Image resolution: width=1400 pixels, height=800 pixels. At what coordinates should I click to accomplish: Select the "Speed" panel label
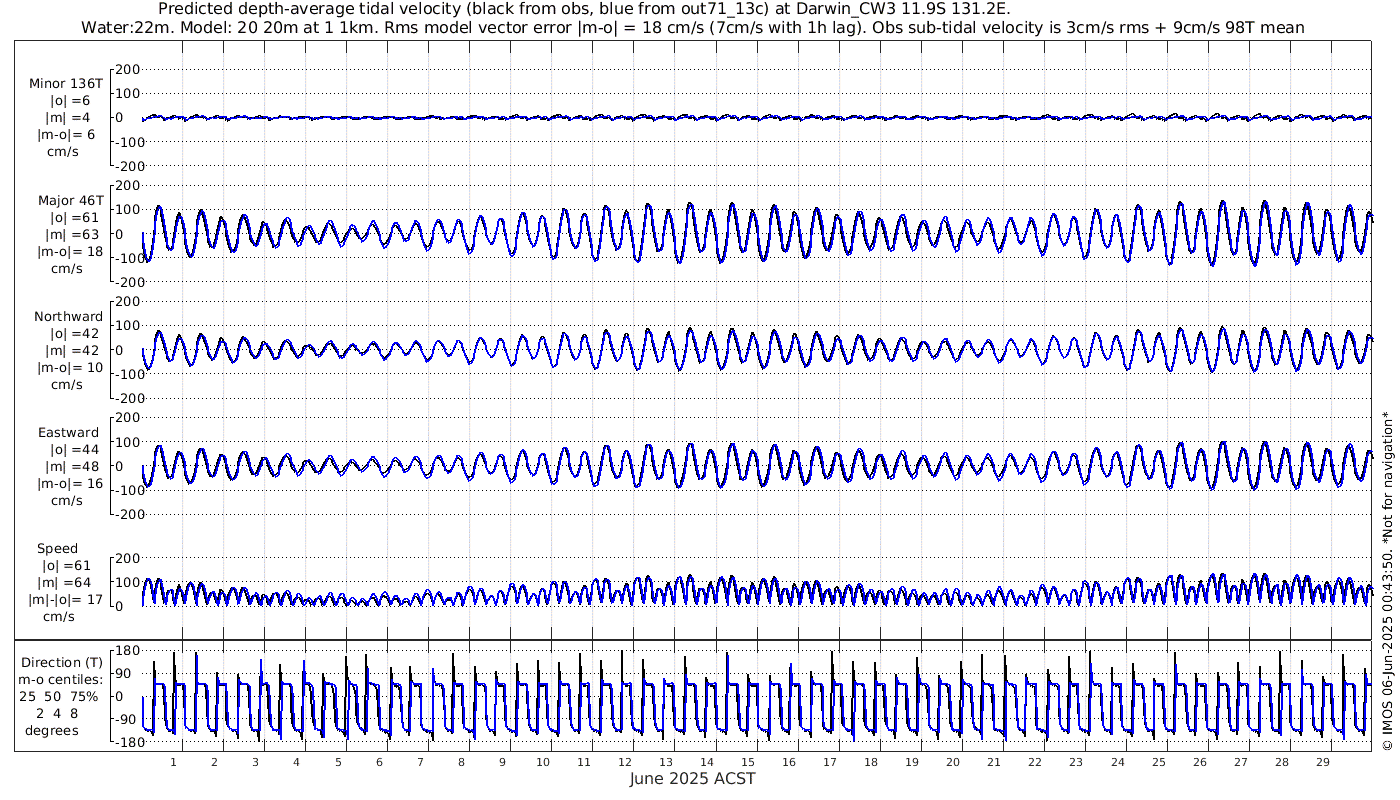[x=57, y=548]
